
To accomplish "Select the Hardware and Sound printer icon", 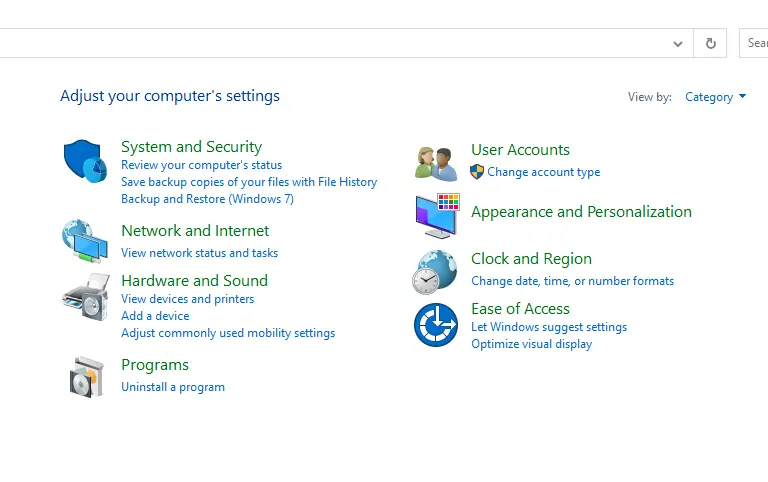I will 86,297.
